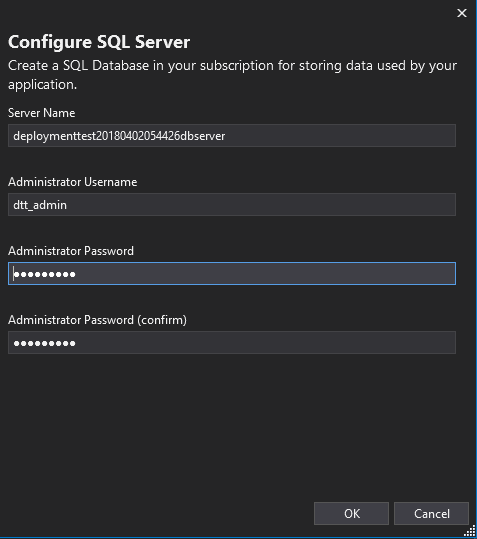Activate the Administrator Password (confirm) field
This screenshot has width=477, height=539.
click(x=232, y=342)
